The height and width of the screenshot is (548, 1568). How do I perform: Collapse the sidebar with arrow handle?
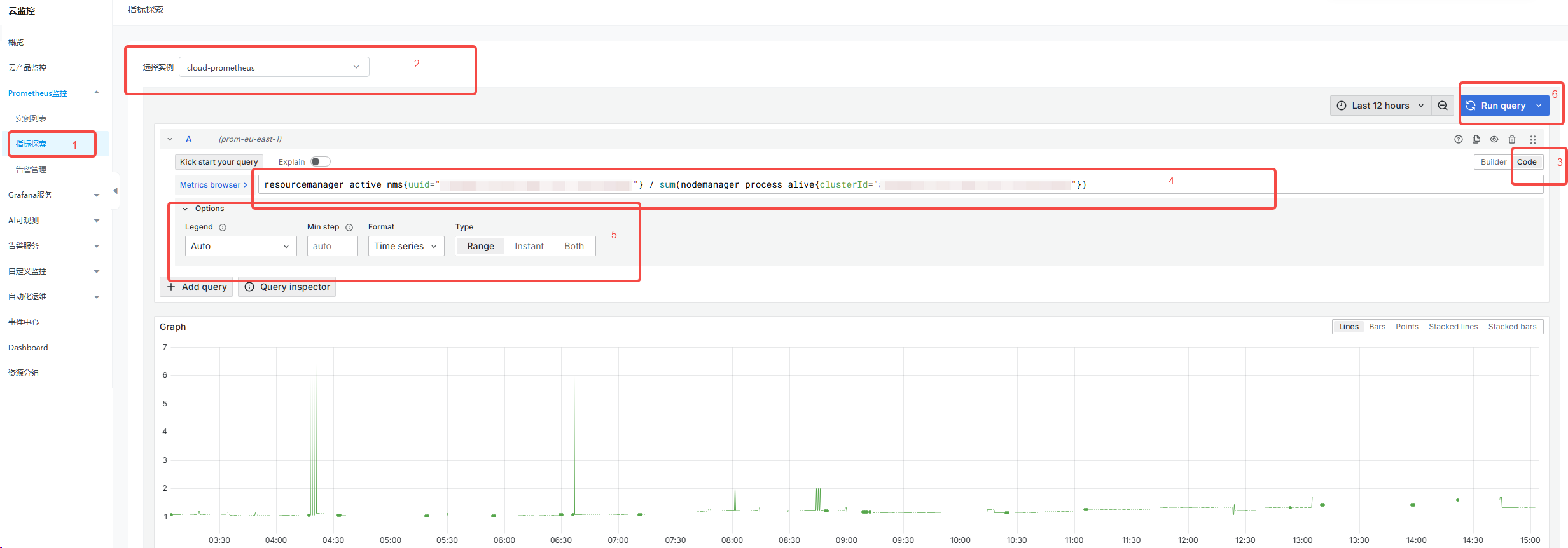click(115, 191)
